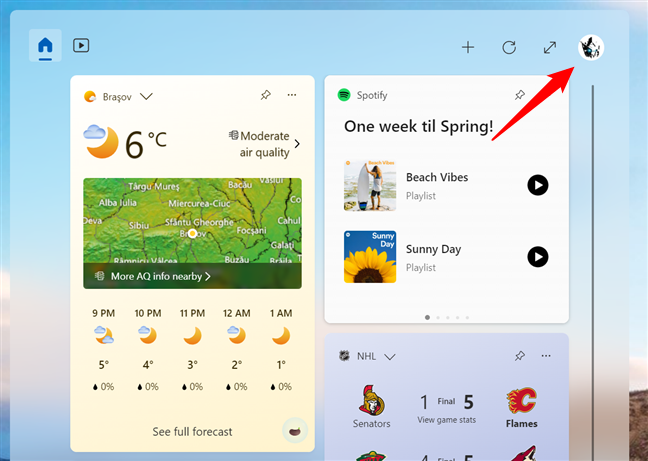Open More AQ info nearby
Image resolution: width=648 pixels, height=461 pixels.
pyautogui.click(x=161, y=276)
